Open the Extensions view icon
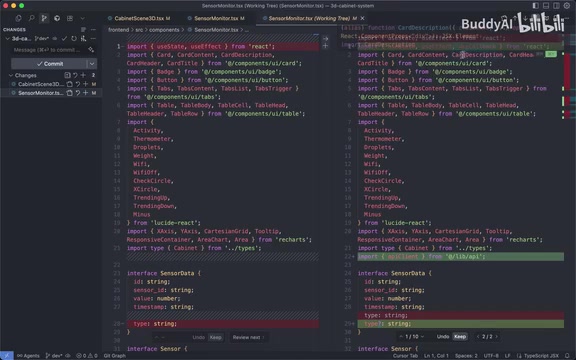Image resolution: width=576 pixels, height=360 pixels. [x=57, y=18]
